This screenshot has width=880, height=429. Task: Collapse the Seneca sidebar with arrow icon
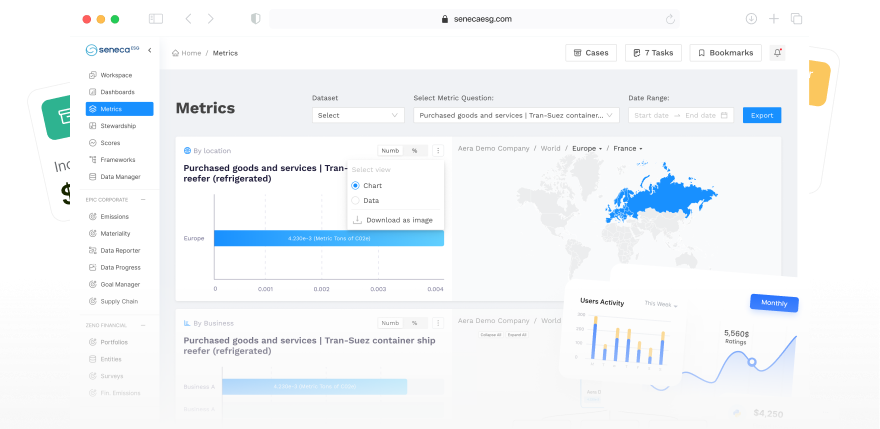pyautogui.click(x=149, y=50)
